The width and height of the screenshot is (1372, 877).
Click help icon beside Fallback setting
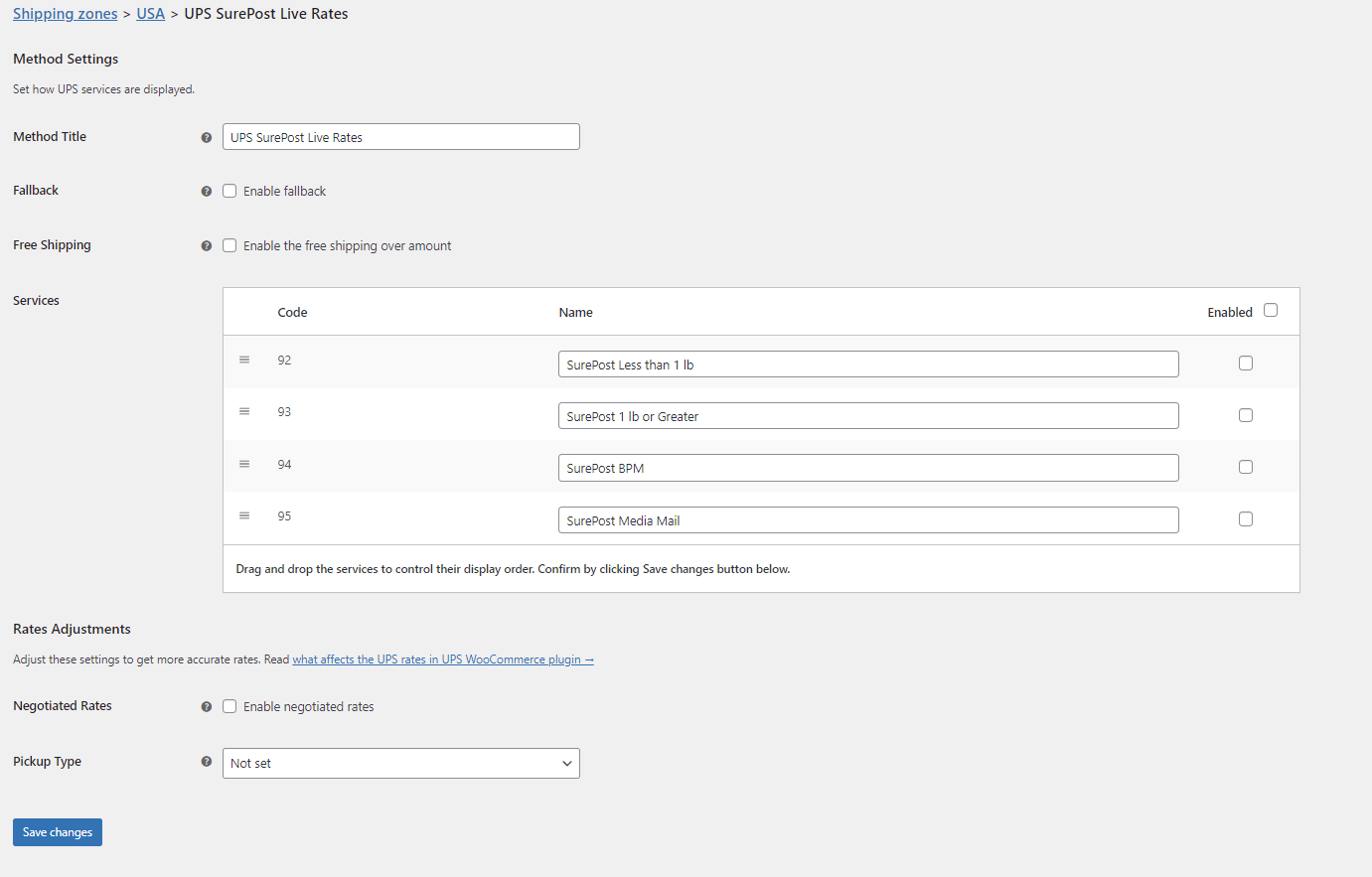[x=207, y=192]
